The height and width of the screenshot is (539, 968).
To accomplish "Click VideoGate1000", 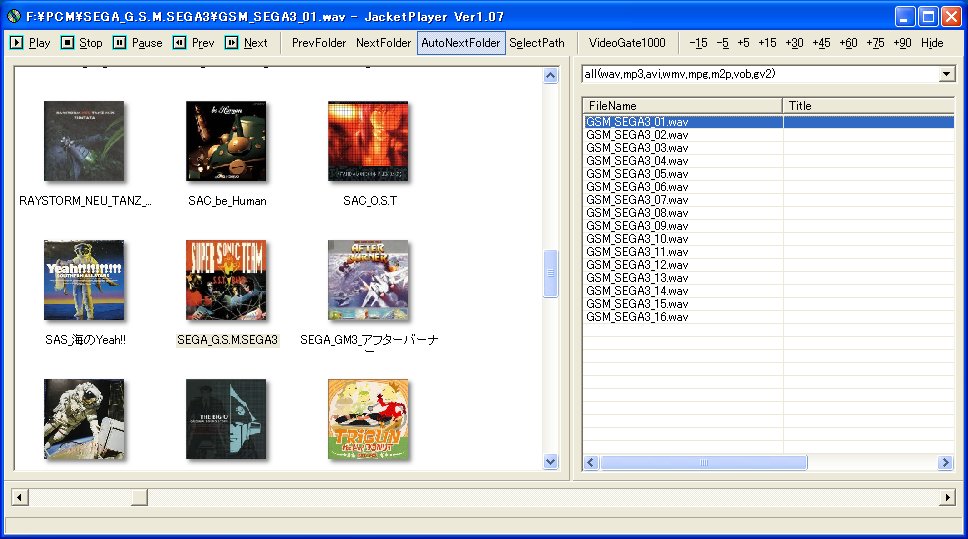I will click(627, 43).
